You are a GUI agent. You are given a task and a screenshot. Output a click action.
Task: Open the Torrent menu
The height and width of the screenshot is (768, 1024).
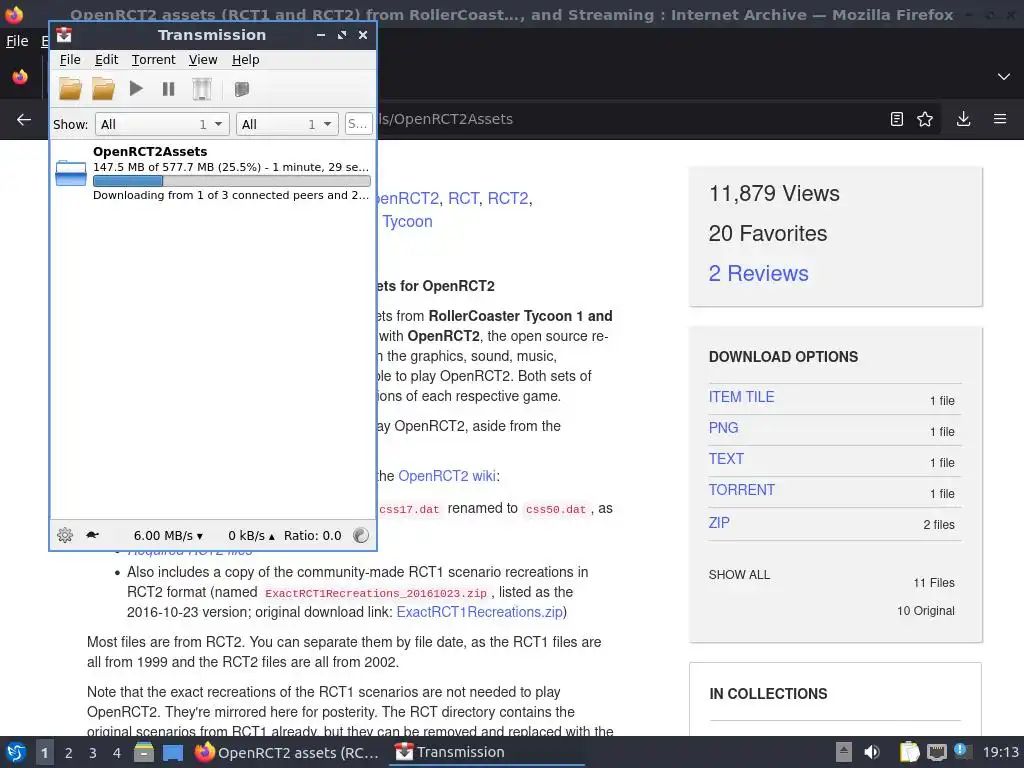[x=153, y=59]
